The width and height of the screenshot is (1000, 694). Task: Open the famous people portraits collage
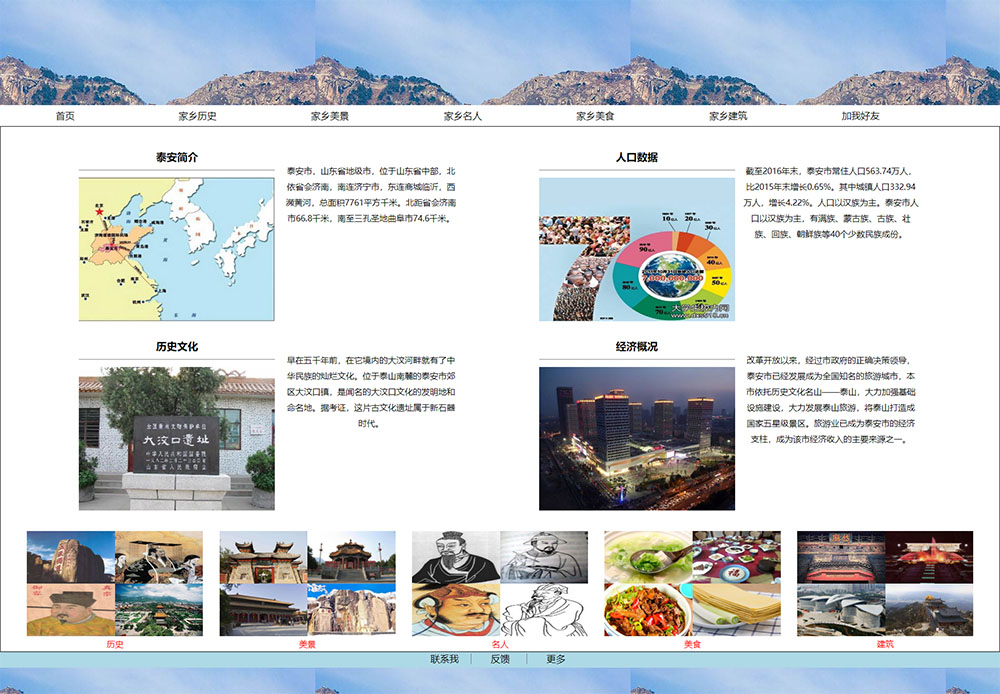pyautogui.click(x=500, y=584)
